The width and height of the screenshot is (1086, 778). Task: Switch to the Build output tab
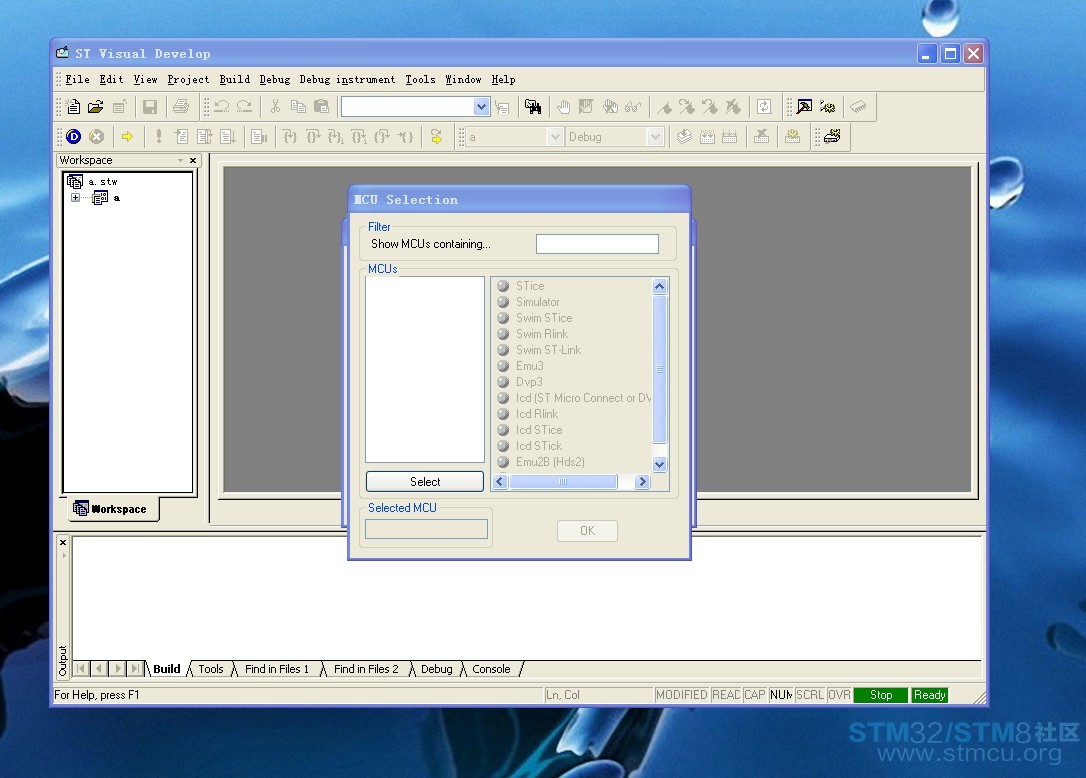click(166, 669)
